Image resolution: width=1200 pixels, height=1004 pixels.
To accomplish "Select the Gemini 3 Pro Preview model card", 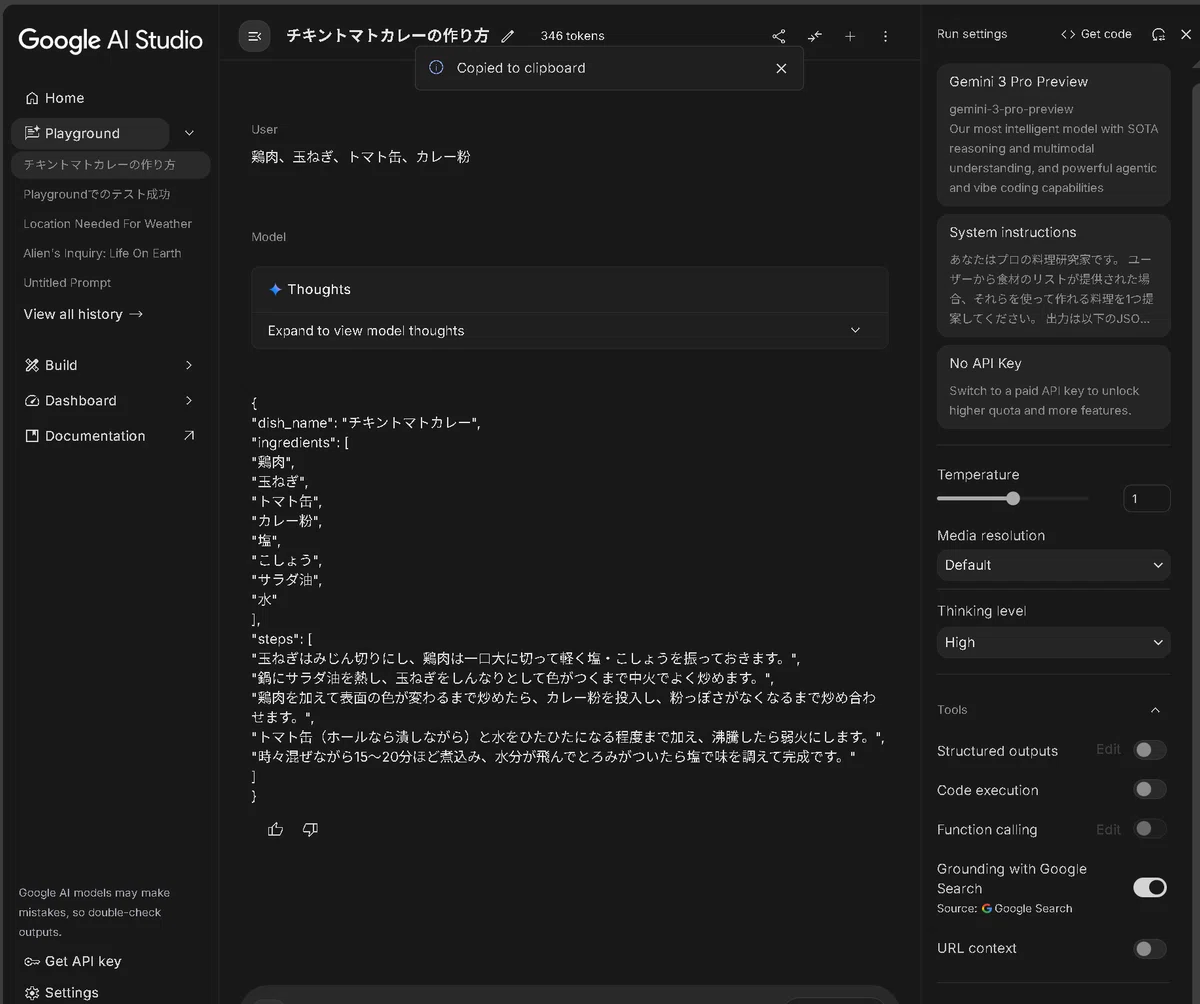I will 1054,135.
